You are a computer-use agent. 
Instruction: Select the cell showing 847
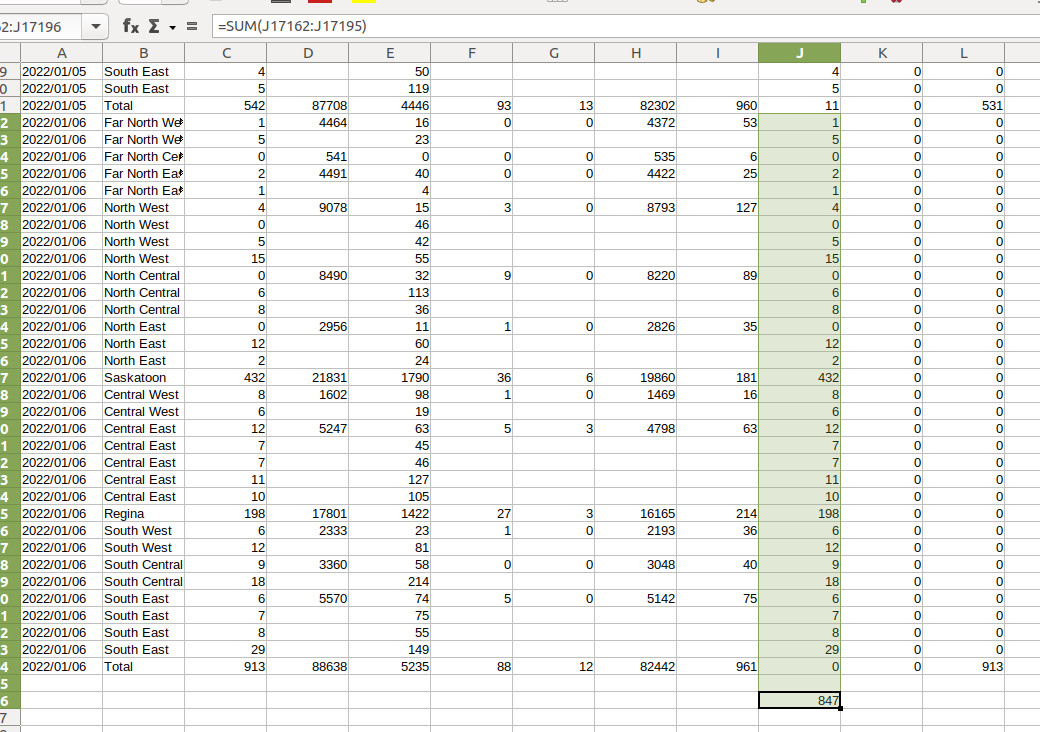click(799, 701)
